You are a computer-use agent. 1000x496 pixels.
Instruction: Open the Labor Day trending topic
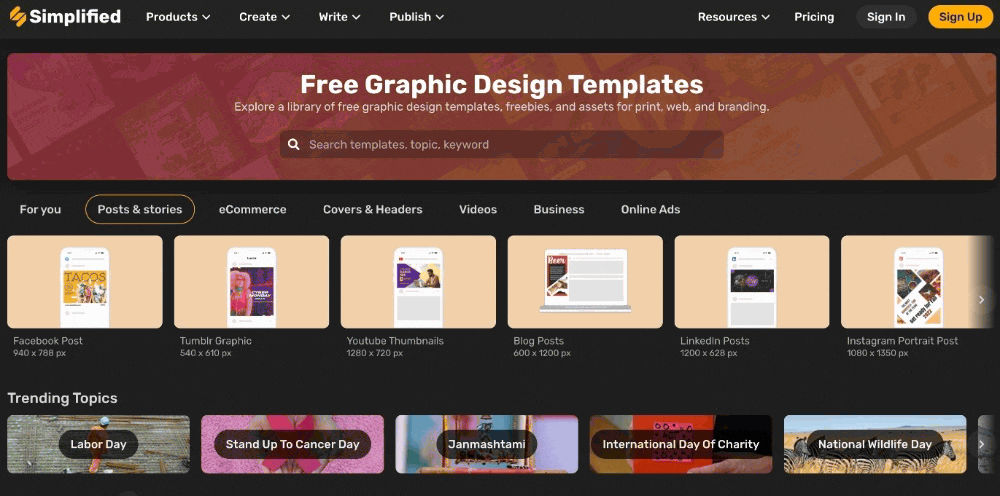coord(98,444)
